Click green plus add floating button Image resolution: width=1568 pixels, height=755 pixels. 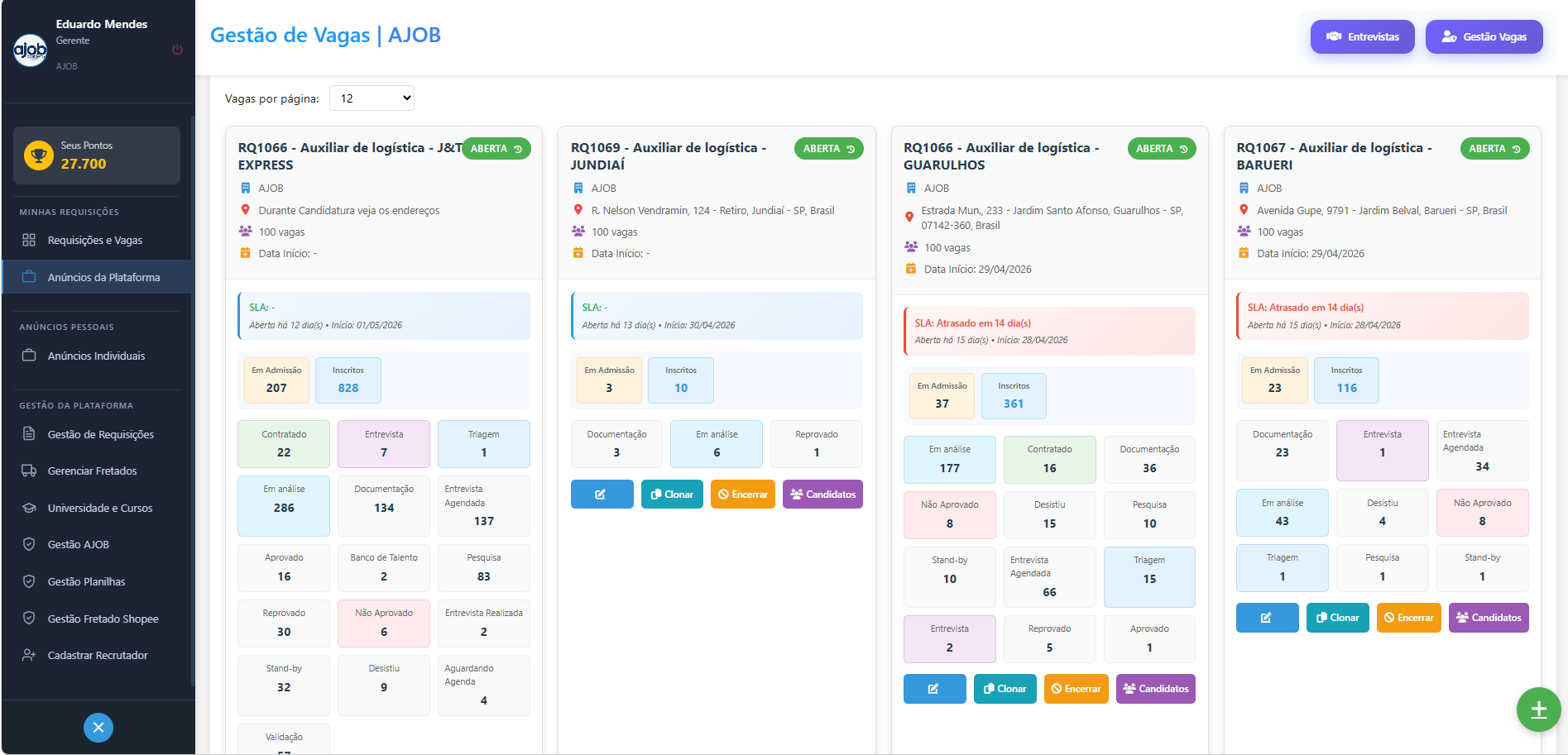(x=1538, y=710)
